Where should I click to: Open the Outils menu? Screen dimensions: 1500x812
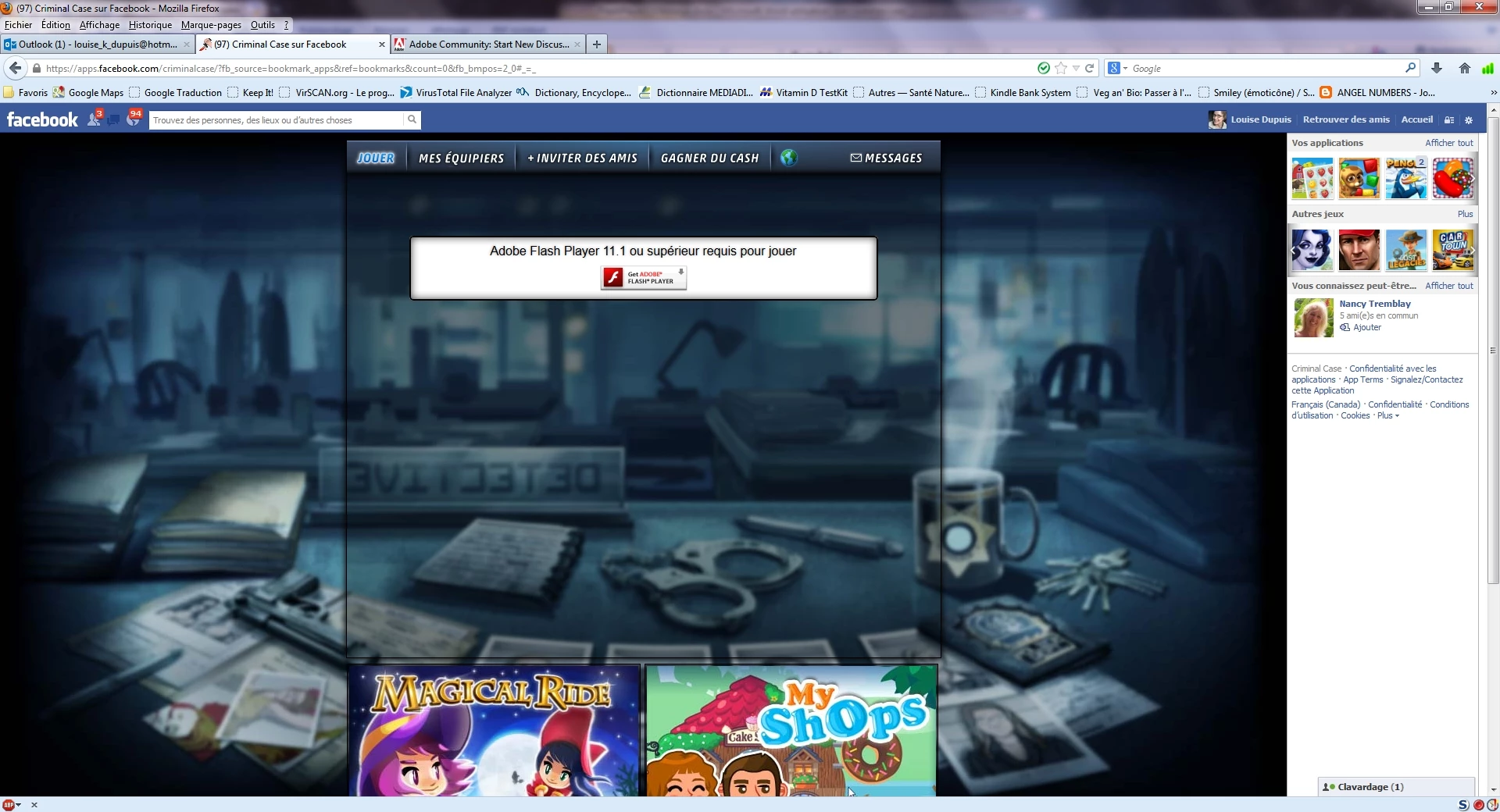(262, 24)
